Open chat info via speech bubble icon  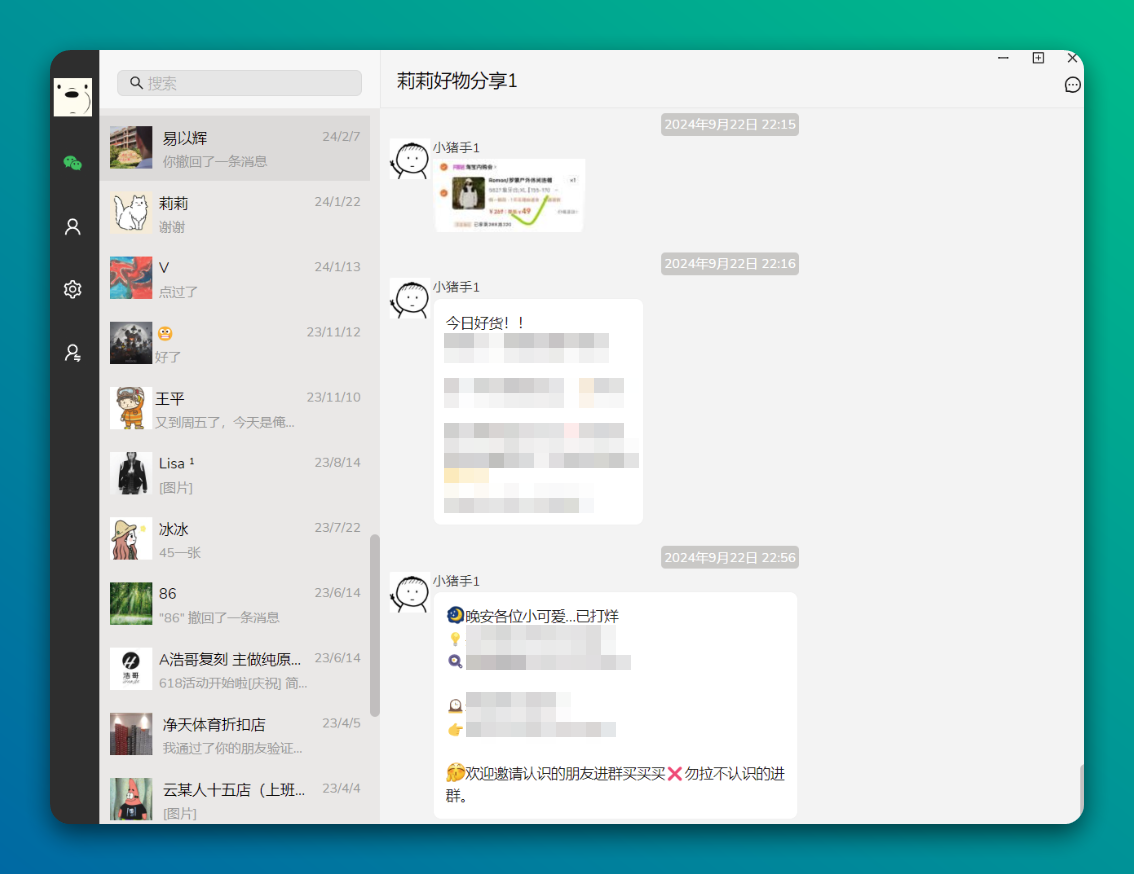pyautogui.click(x=1073, y=85)
